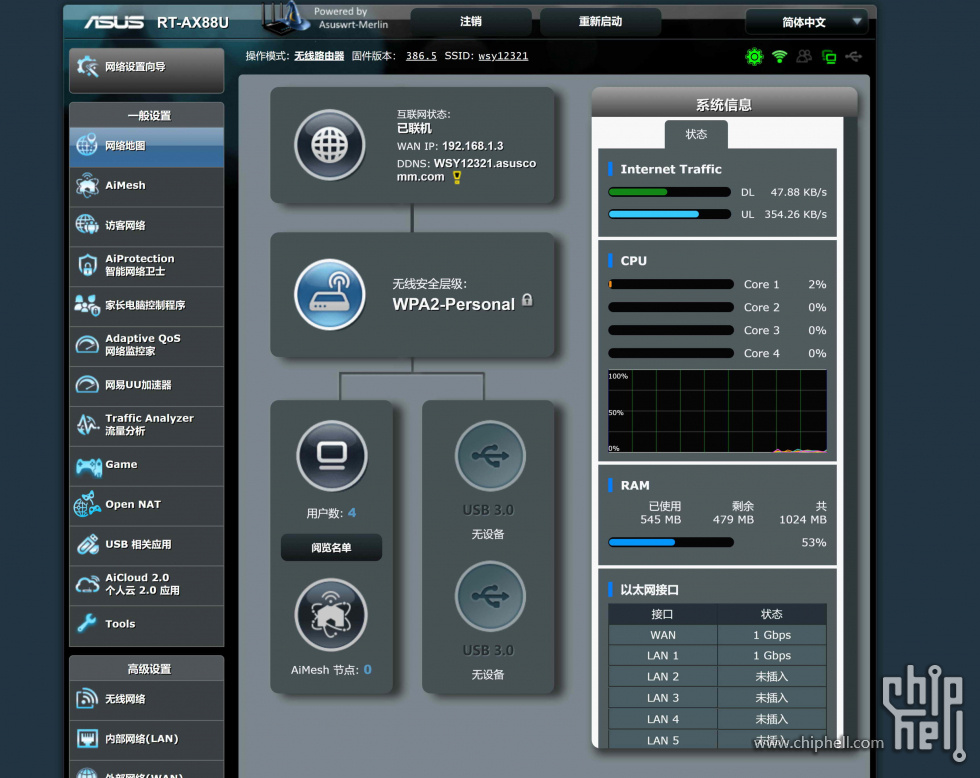
Task: Click the upload traffic progress bar
Action: [x=669, y=214]
